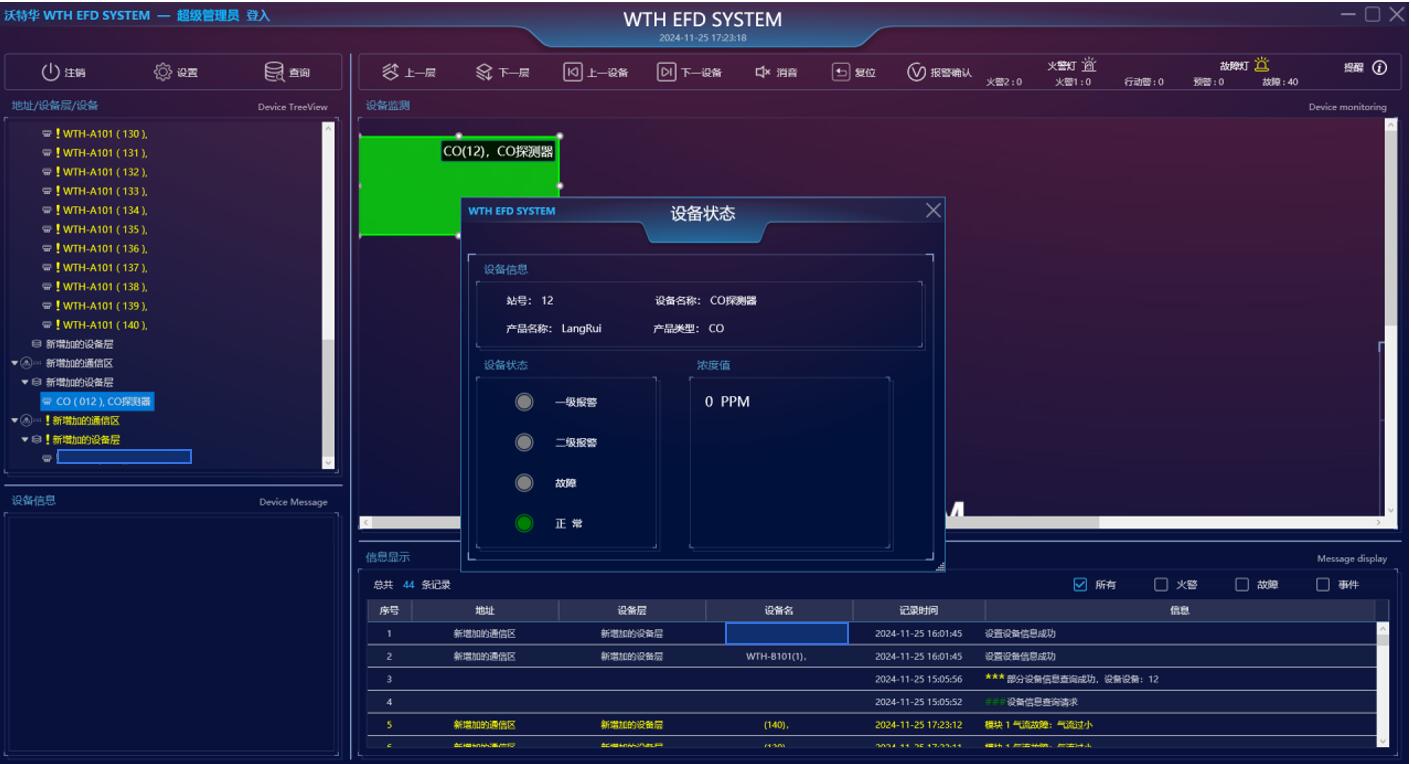Check the 事件 filter checkbox
The image size is (1411, 764).
[x=1323, y=585]
